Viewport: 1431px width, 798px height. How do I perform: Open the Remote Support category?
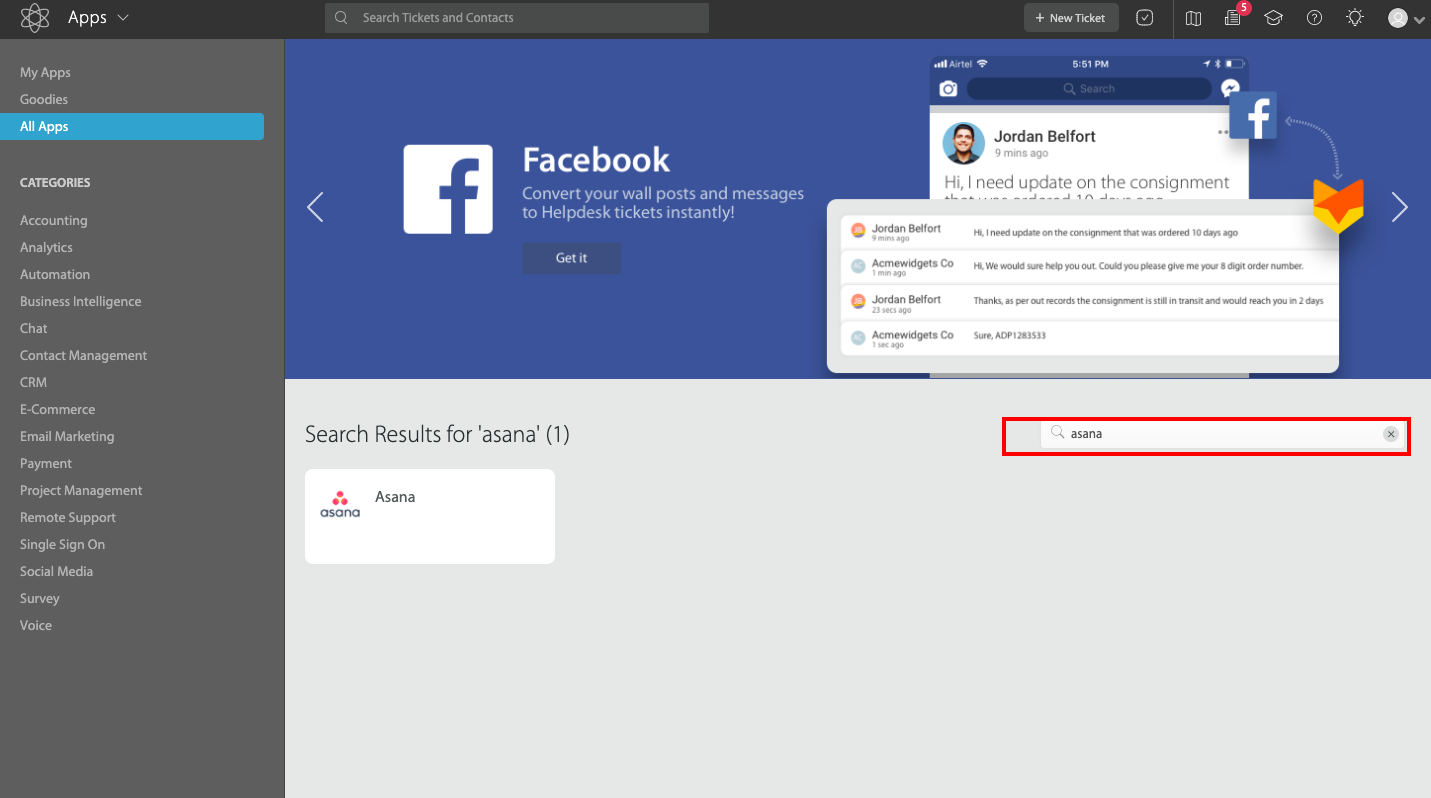point(68,517)
